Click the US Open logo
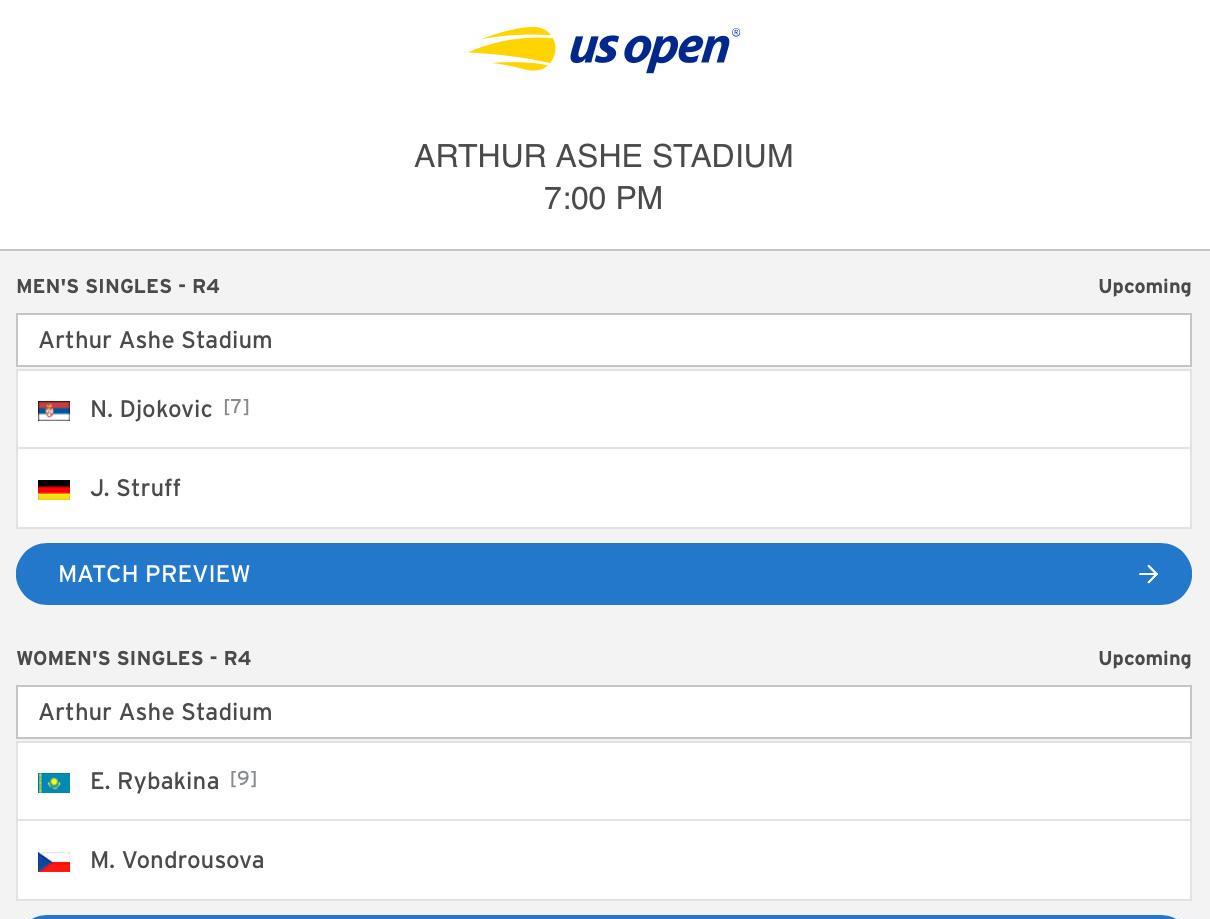The width and height of the screenshot is (1210, 919). coord(604,49)
